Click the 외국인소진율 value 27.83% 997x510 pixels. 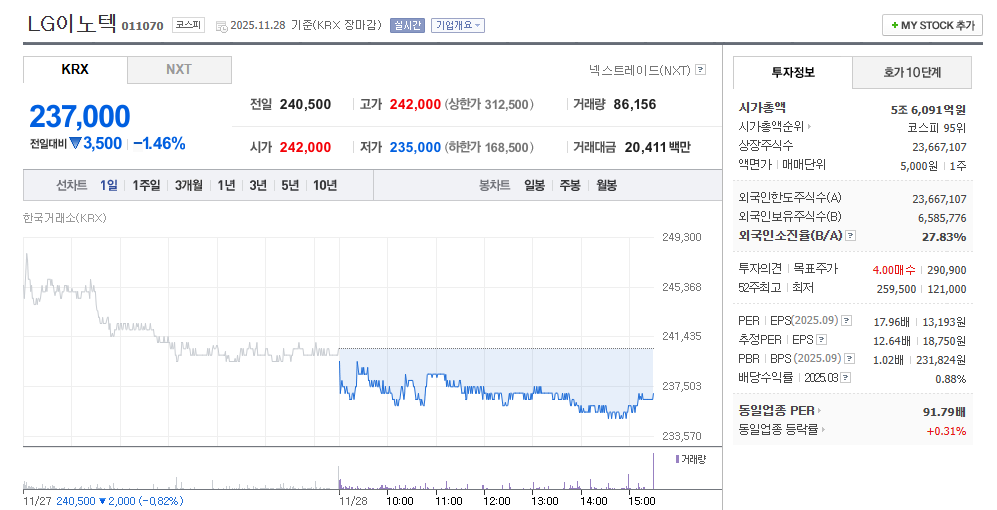[944, 237]
